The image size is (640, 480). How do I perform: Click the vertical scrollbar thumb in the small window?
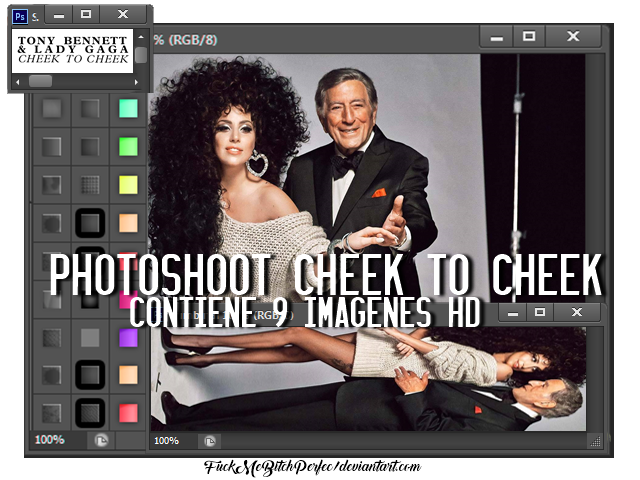point(141,55)
